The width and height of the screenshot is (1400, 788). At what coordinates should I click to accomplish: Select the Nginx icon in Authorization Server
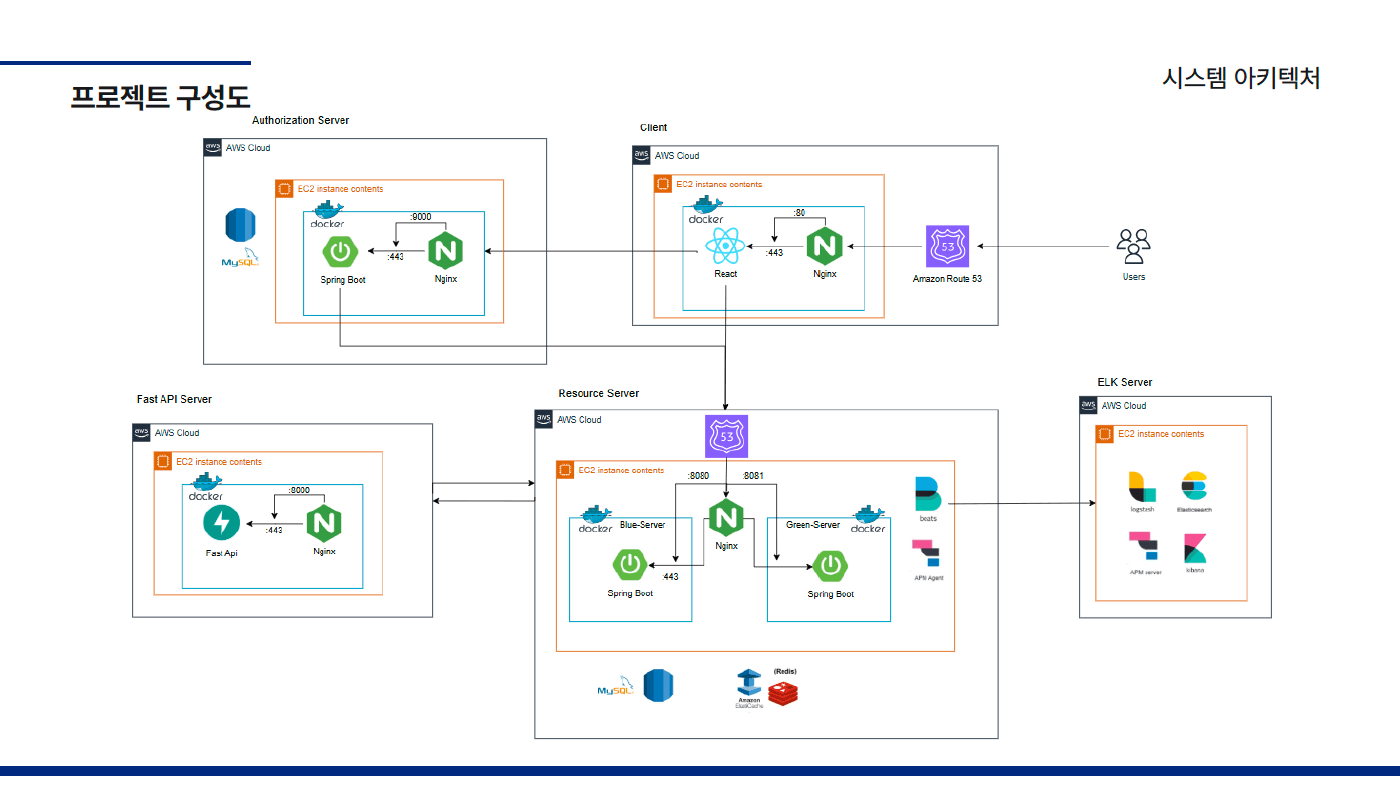click(x=446, y=251)
